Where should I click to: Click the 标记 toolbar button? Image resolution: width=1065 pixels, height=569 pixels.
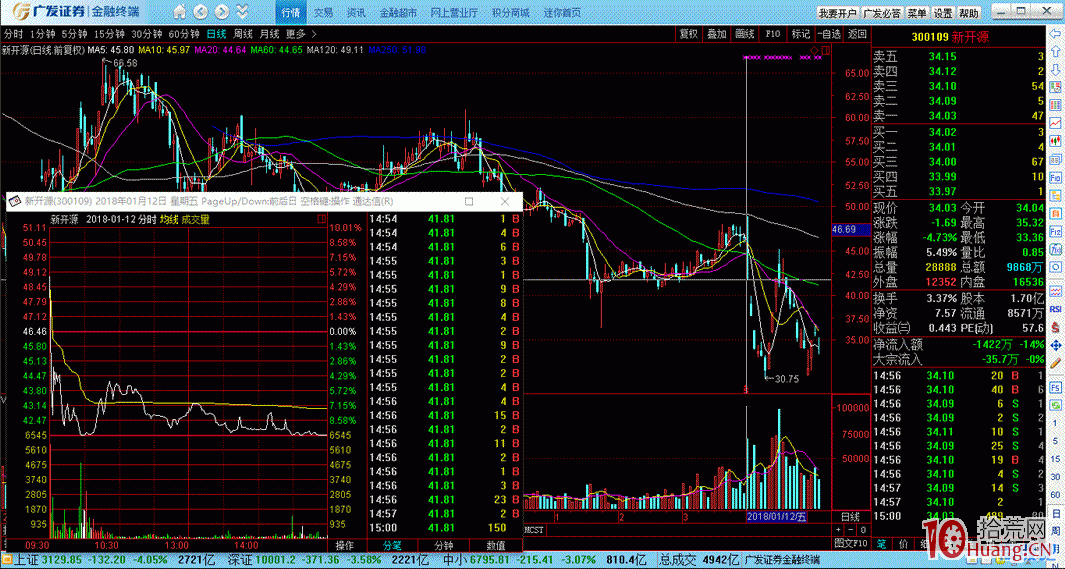[801, 33]
